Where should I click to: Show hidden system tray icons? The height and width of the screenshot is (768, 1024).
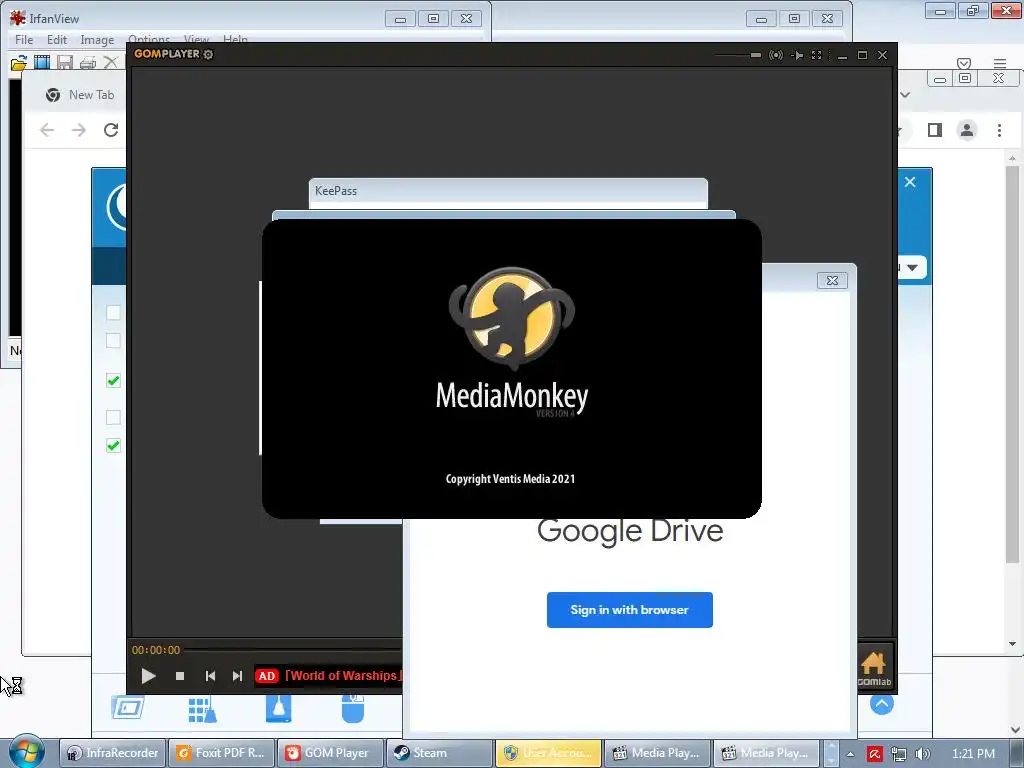point(850,754)
